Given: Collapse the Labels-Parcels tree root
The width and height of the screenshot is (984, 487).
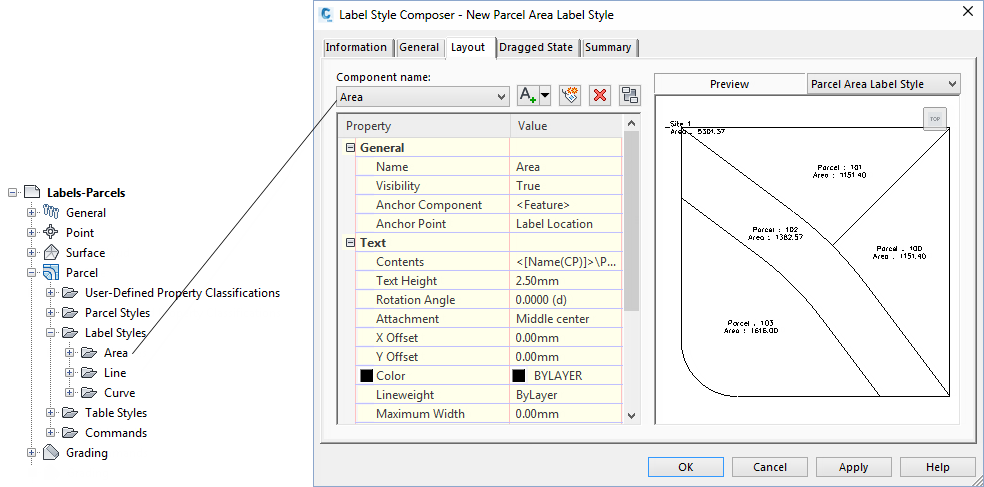Looking at the screenshot, I should (12, 193).
